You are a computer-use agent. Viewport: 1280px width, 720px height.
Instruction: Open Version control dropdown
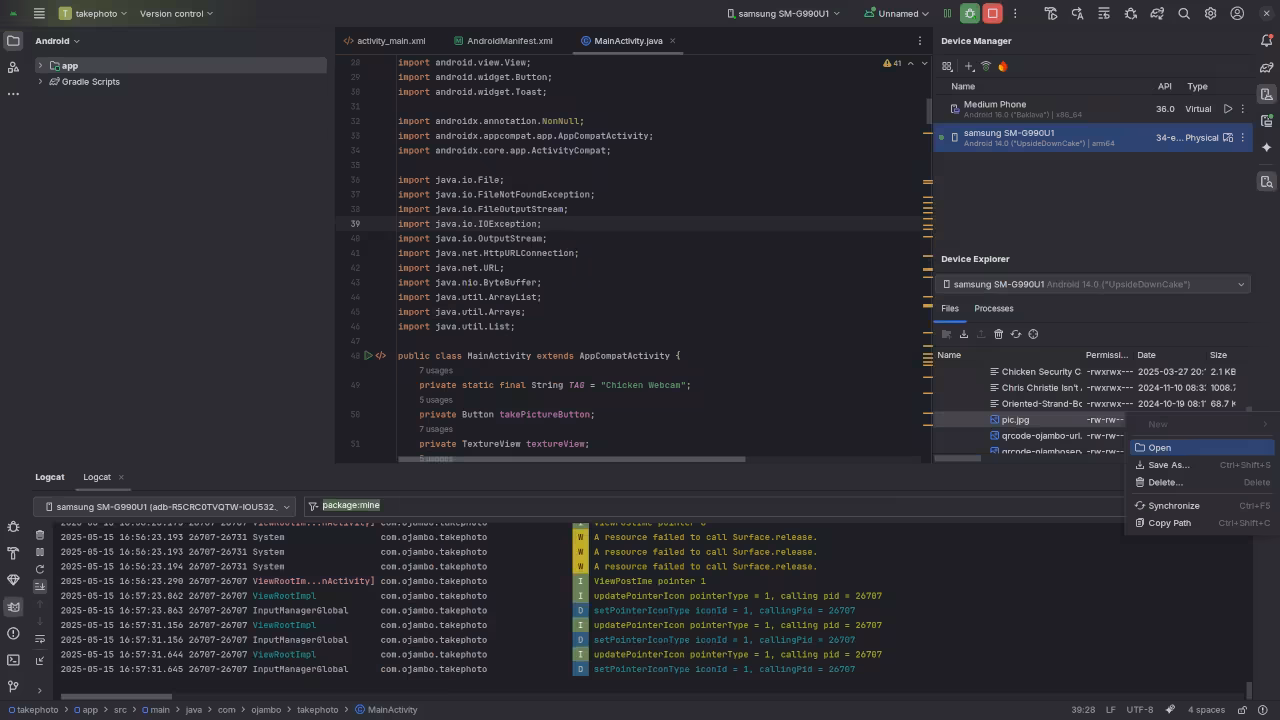(176, 14)
